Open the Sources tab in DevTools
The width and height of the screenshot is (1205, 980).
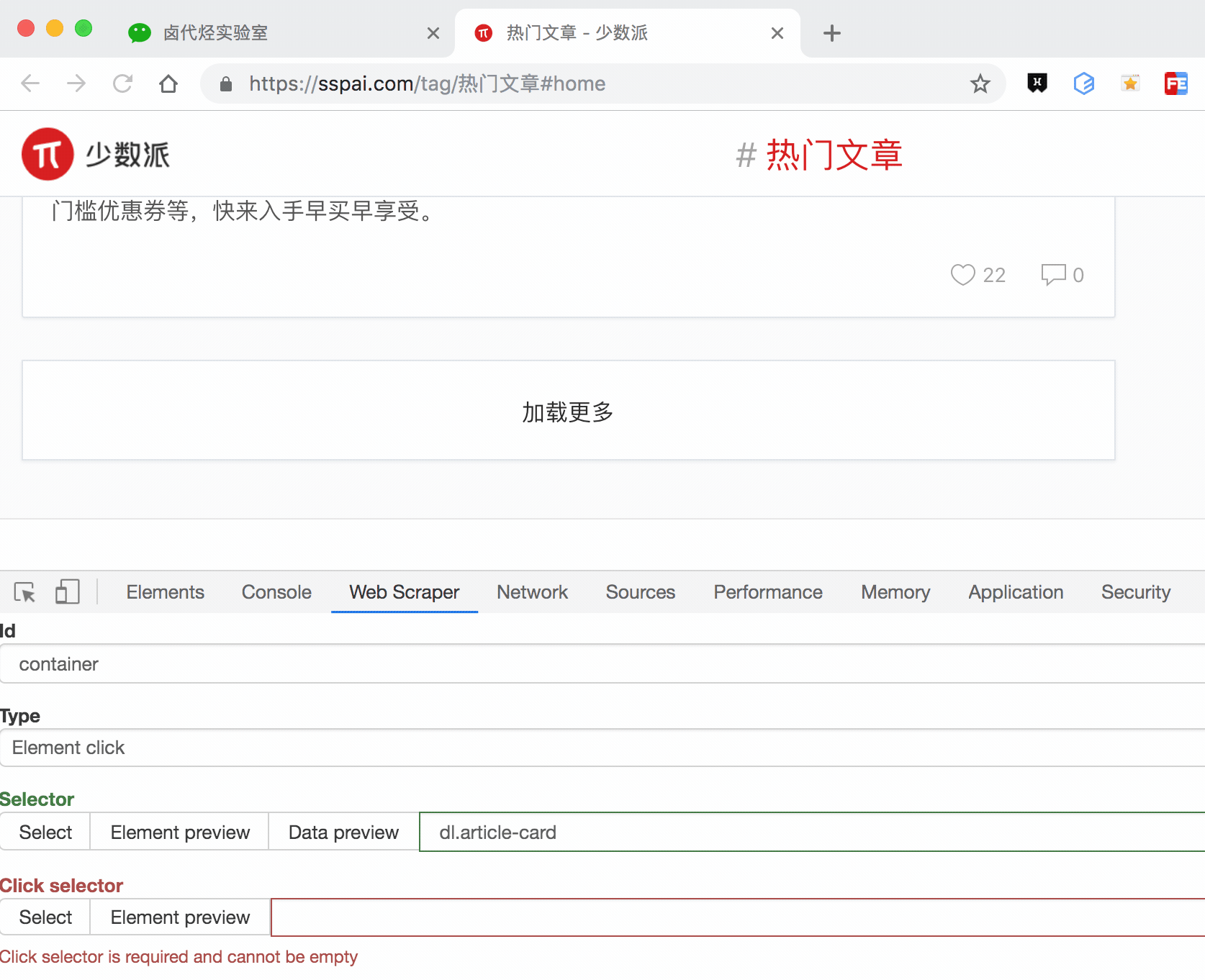[x=641, y=592]
